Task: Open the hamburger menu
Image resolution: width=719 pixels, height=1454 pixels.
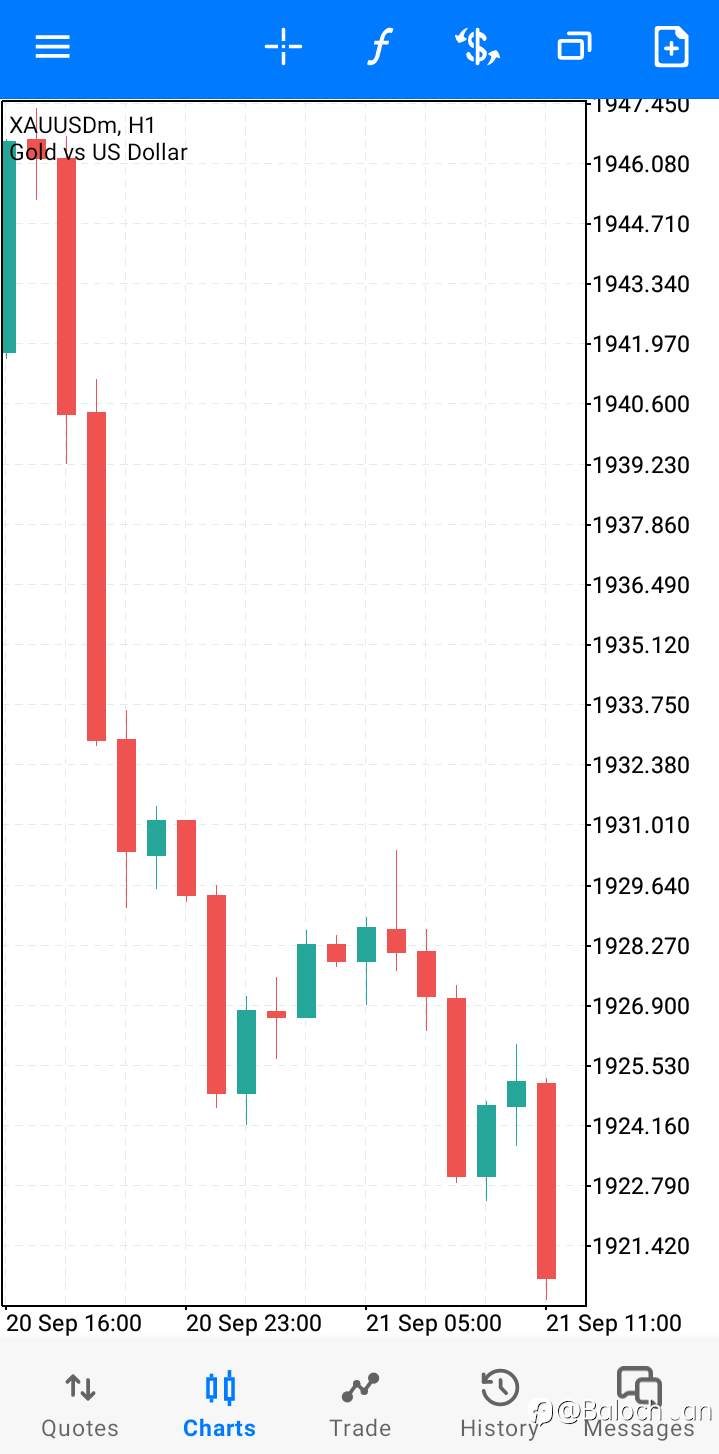Action: (x=53, y=47)
